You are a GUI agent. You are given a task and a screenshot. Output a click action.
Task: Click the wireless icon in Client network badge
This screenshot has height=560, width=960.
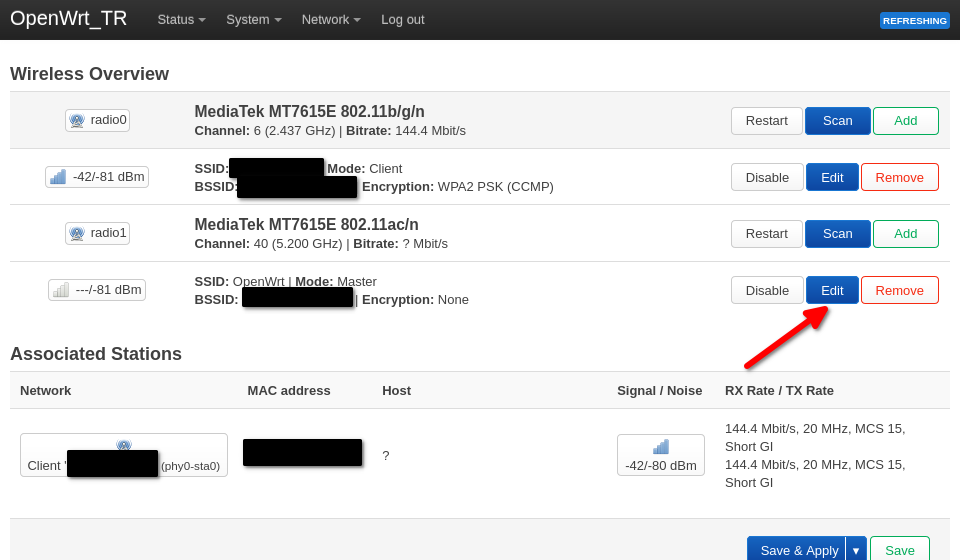pos(124,445)
